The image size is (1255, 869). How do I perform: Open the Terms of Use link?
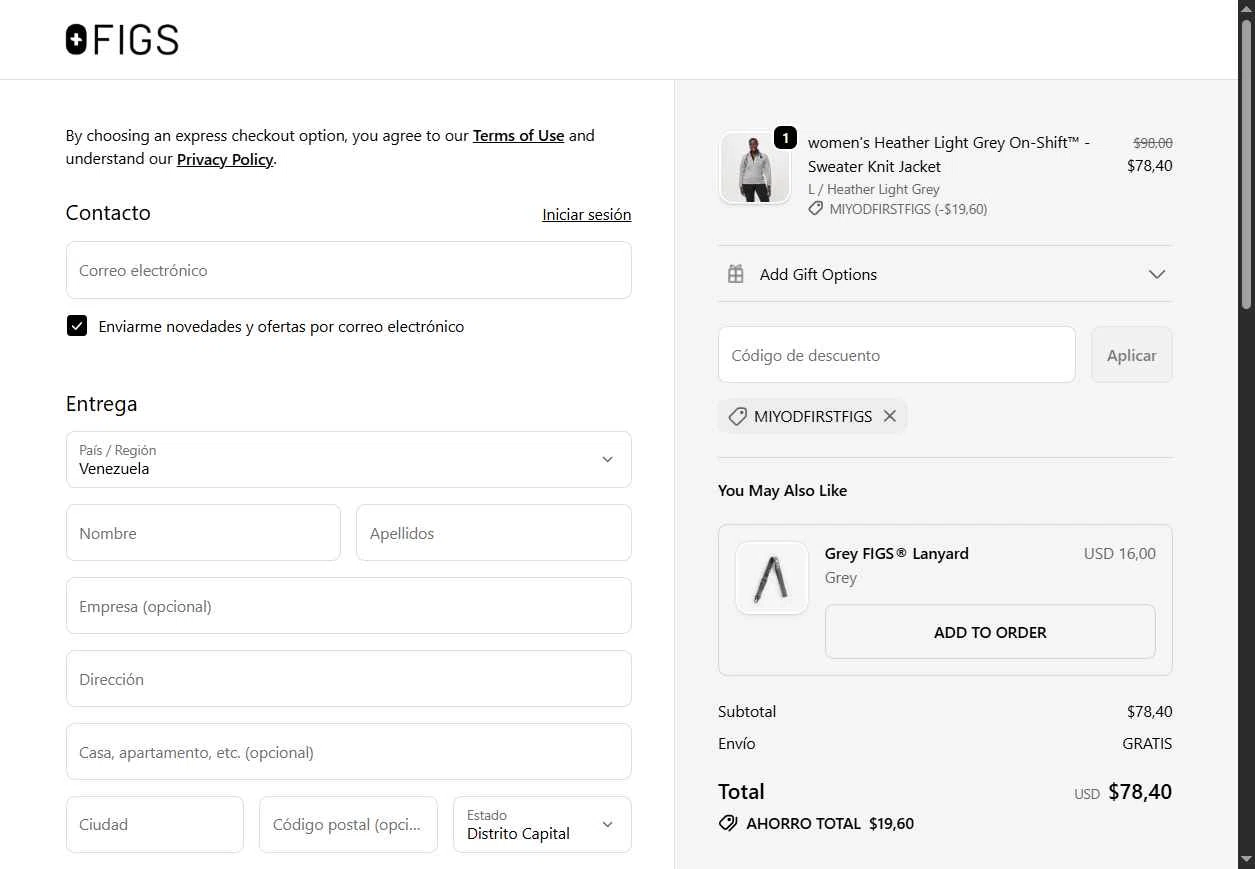[518, 136]
